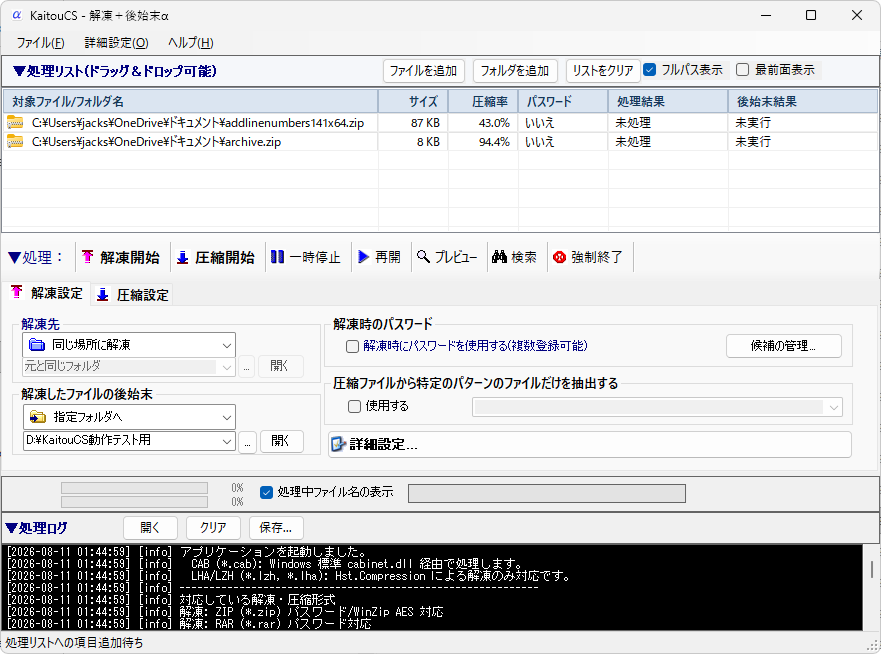This screenshot has height=654, width=881.
Task: Sort by 後始末結果 column header
Action: [x=803, y=102]
